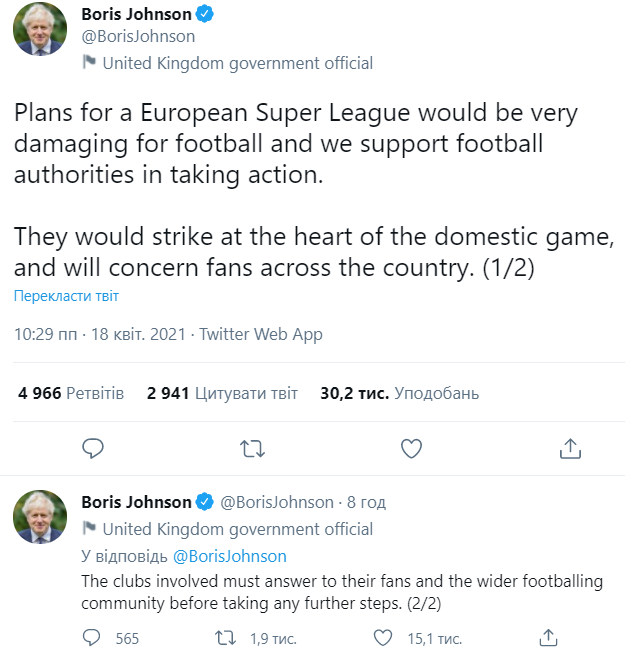Click 'Перекласти твіт' translate link
This screenshot has width=625, height=658.
[x=66, y=296]
